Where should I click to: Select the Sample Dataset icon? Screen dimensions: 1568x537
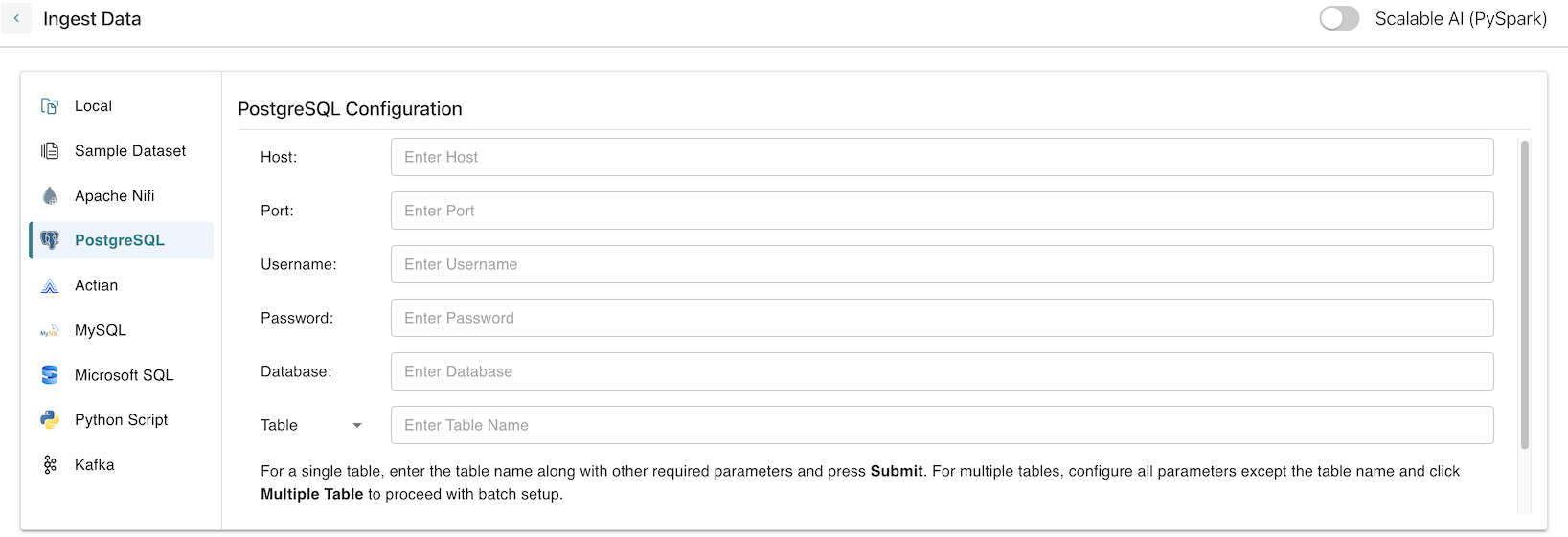click(50, 151)
